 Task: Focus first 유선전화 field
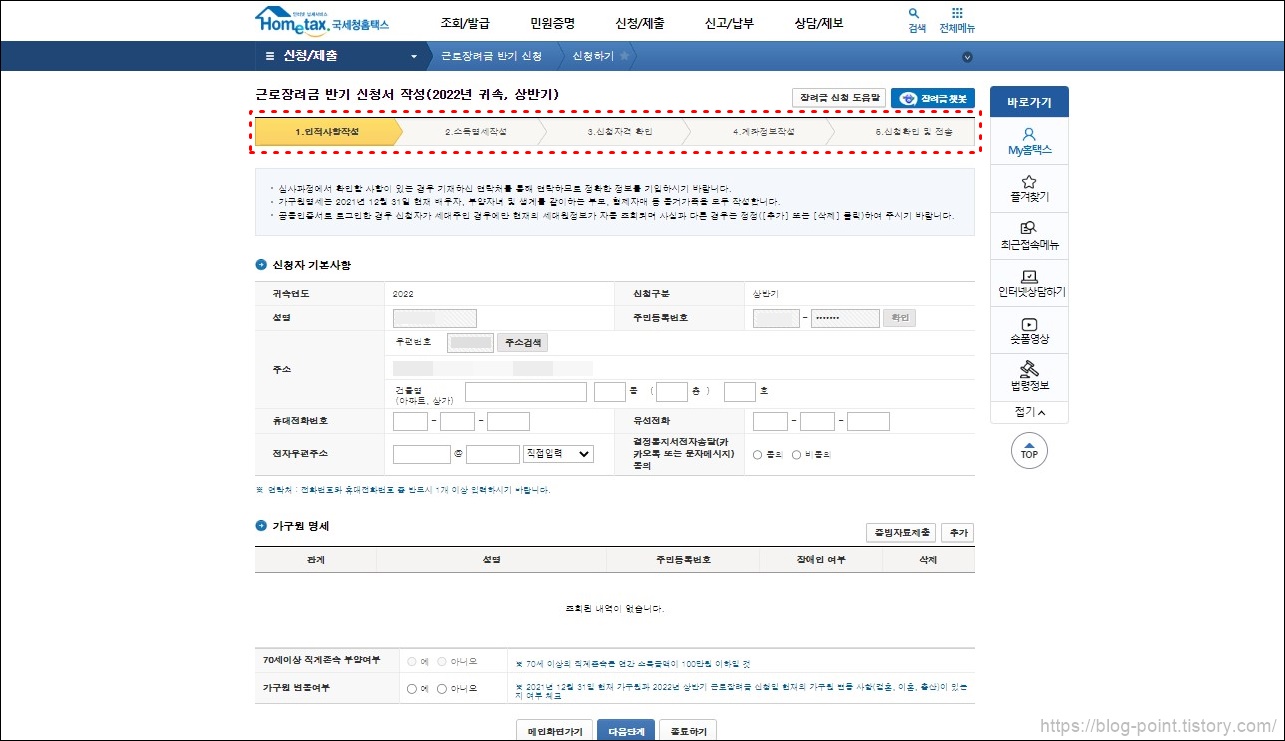[770, 421]
